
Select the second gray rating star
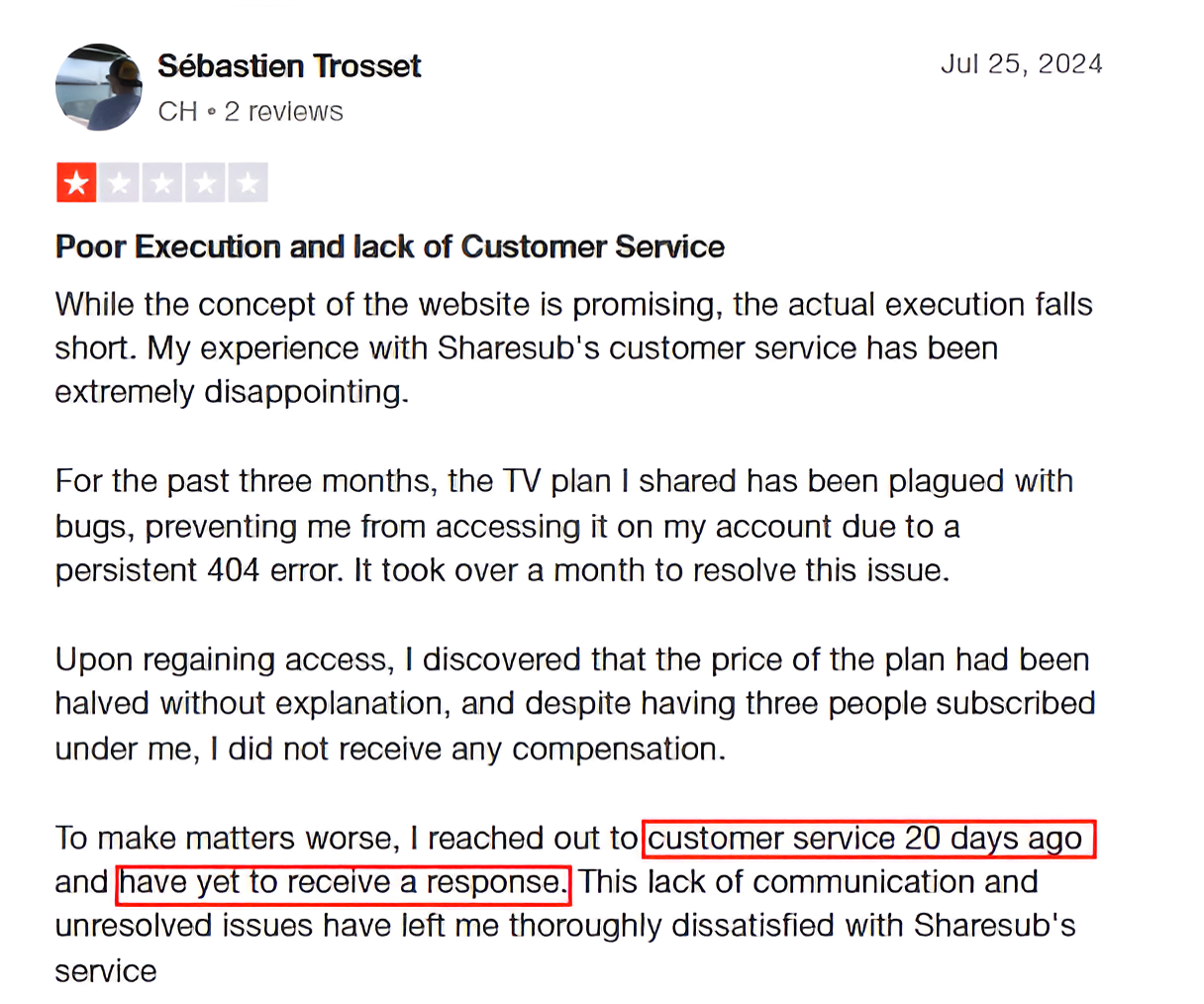click(x=119, y=183)
